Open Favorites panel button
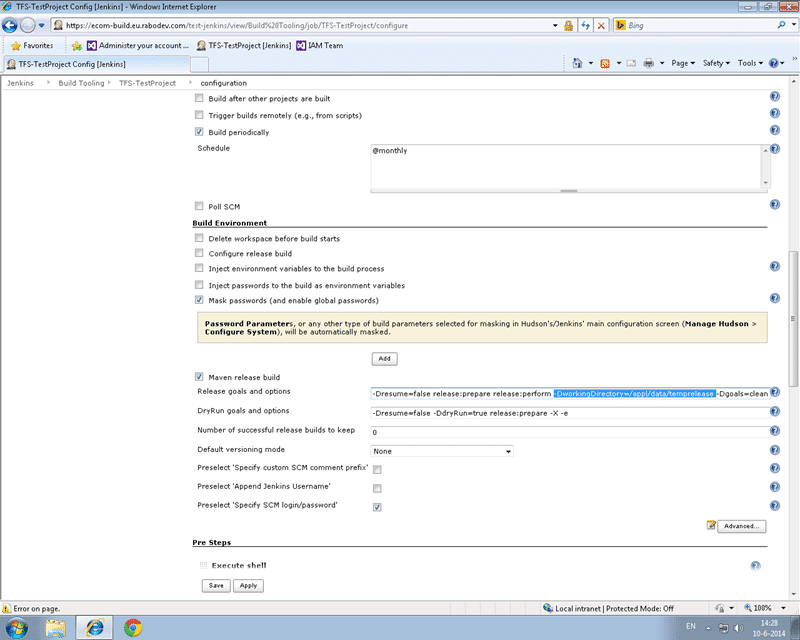Screen dimensions: 800x640 tap(32, 46)
